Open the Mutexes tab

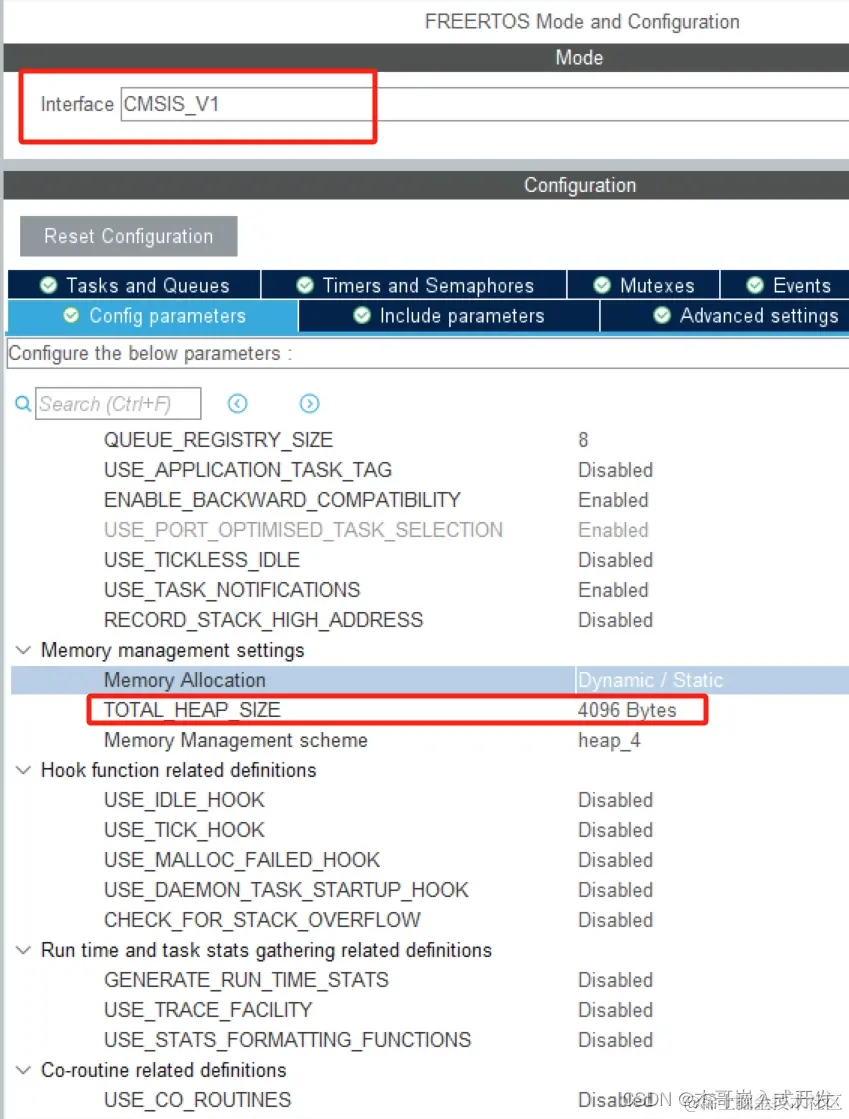pyautogui.click(x=644, y=285)
